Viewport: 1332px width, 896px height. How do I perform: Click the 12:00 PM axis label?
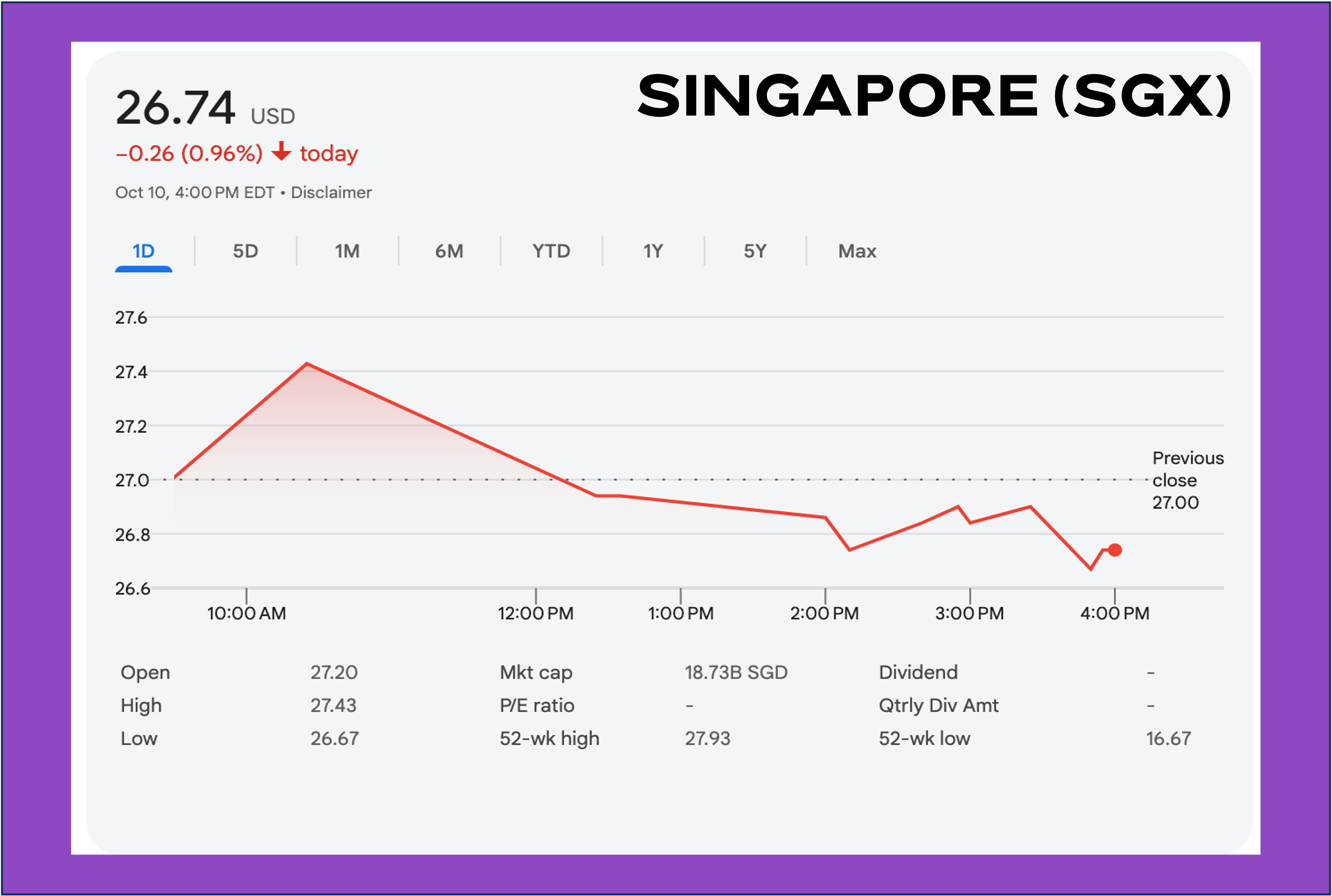(x=536, y=613)
